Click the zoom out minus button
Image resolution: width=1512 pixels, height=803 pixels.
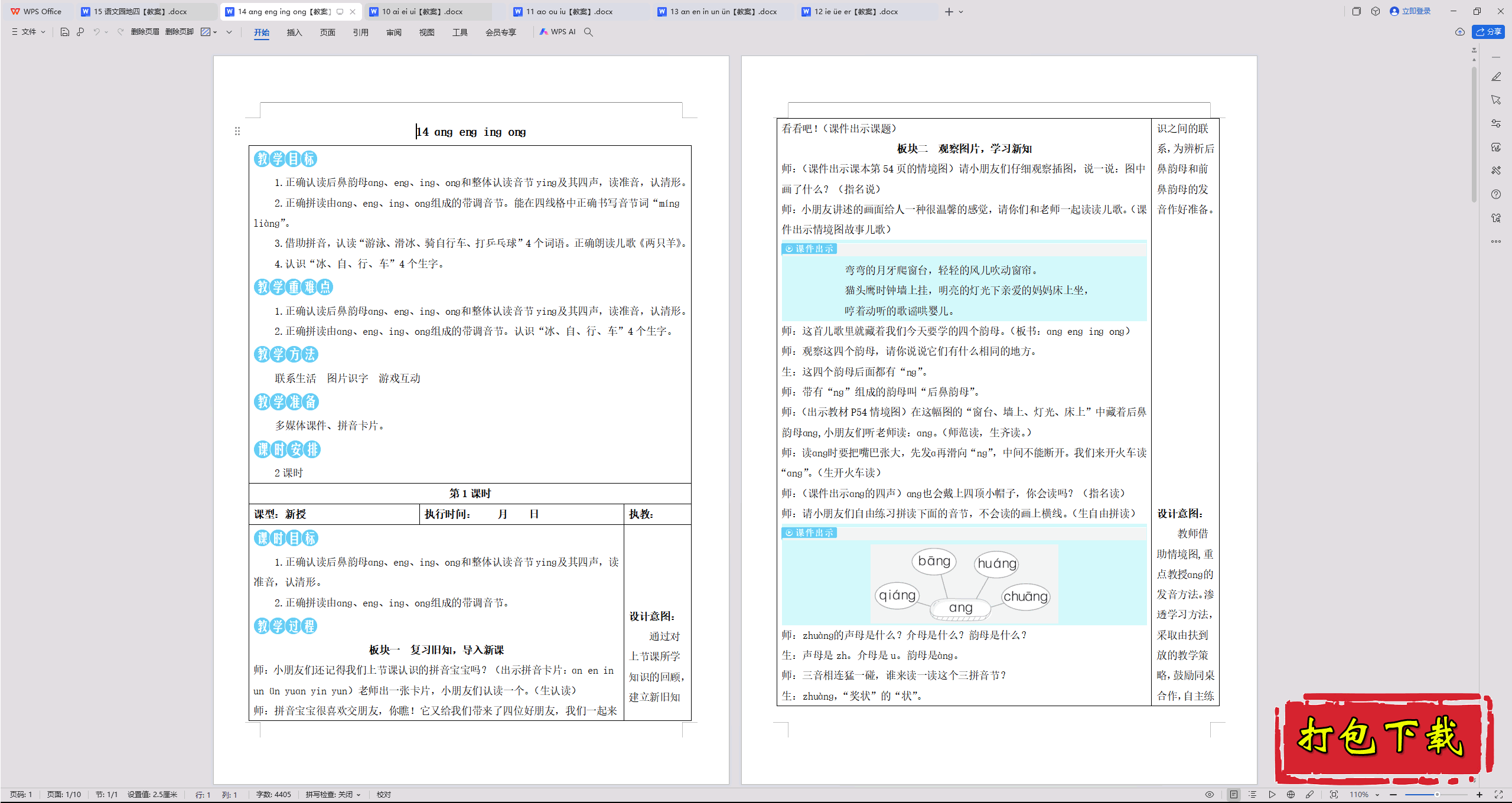coord(1393,795)
